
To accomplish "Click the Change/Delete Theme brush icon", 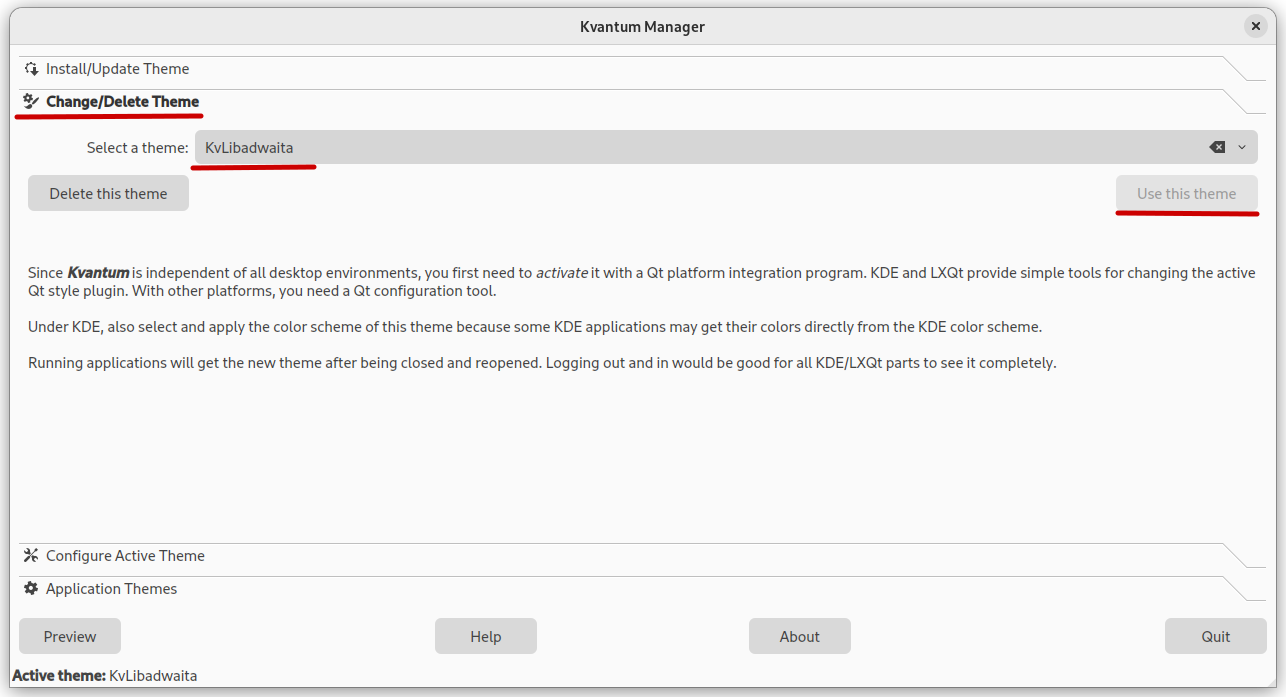I will (x=31, y=101).
